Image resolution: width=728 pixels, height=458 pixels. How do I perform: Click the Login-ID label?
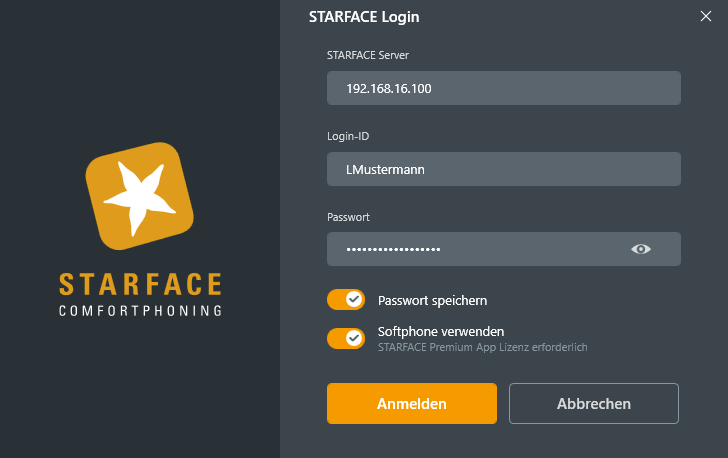point(348,137)
